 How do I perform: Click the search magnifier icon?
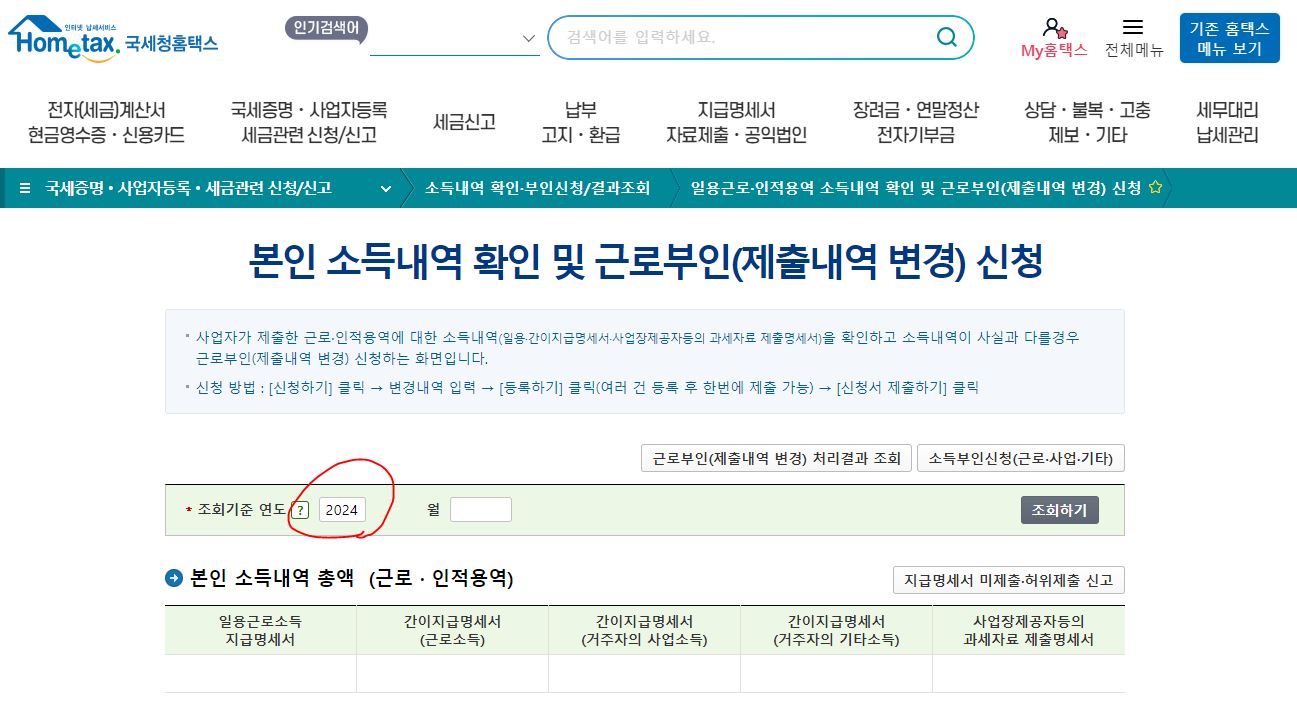pos(946,37)
